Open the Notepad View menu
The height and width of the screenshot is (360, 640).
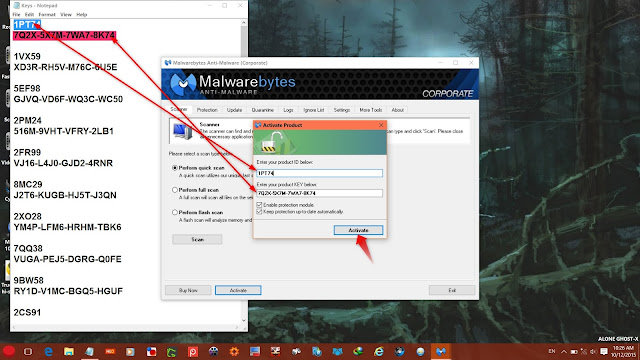(66, 15)
